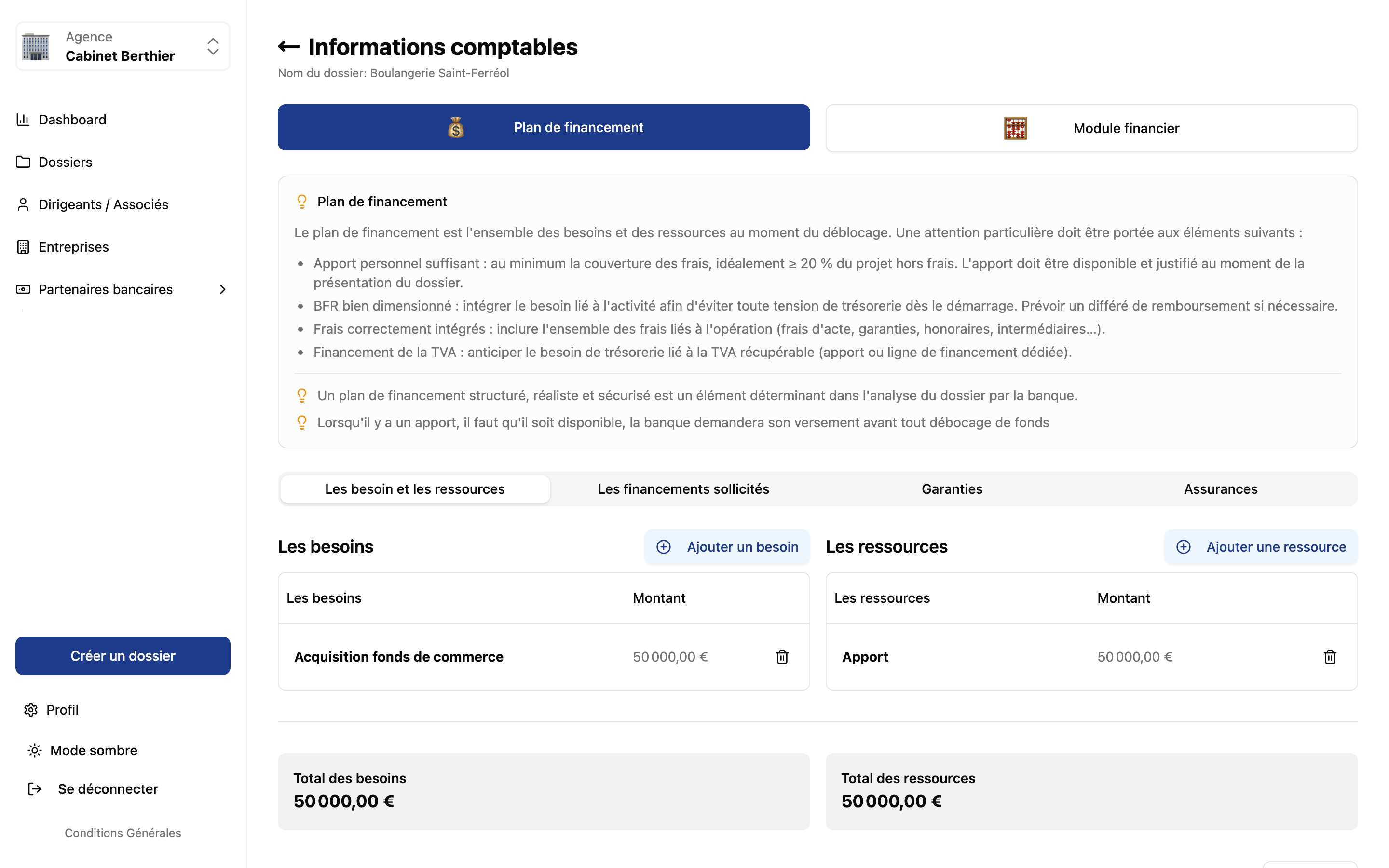
Task: Go back using the left arrow icon
Action: pos(289,46)
